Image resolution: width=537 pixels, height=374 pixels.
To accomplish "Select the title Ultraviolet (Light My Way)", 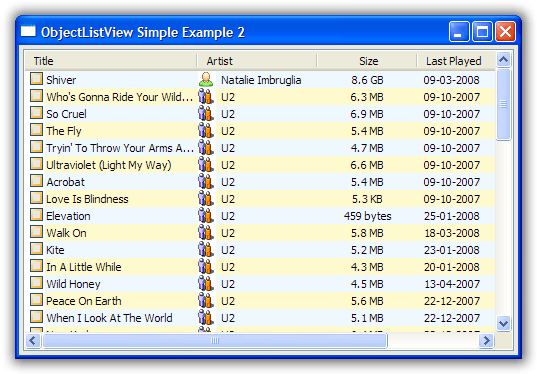I will 109,165.
